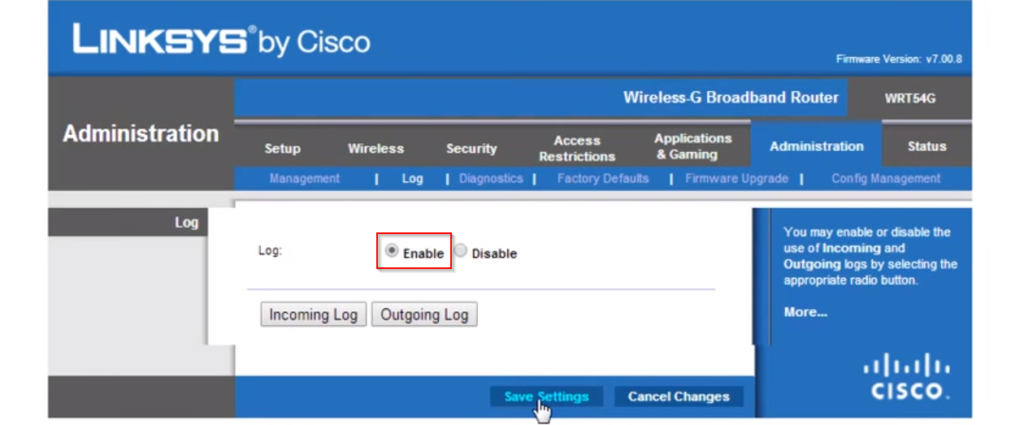Open the Setup tab

click(282, 148)
